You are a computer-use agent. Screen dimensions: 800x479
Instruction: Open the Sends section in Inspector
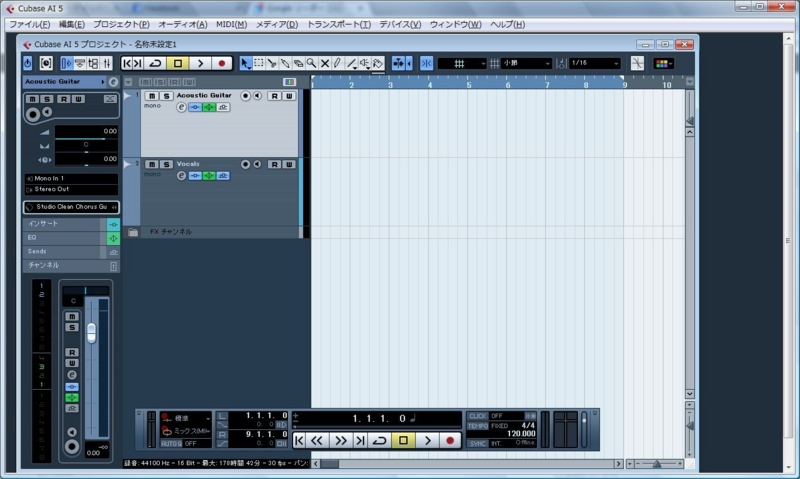tap(65, 251)
